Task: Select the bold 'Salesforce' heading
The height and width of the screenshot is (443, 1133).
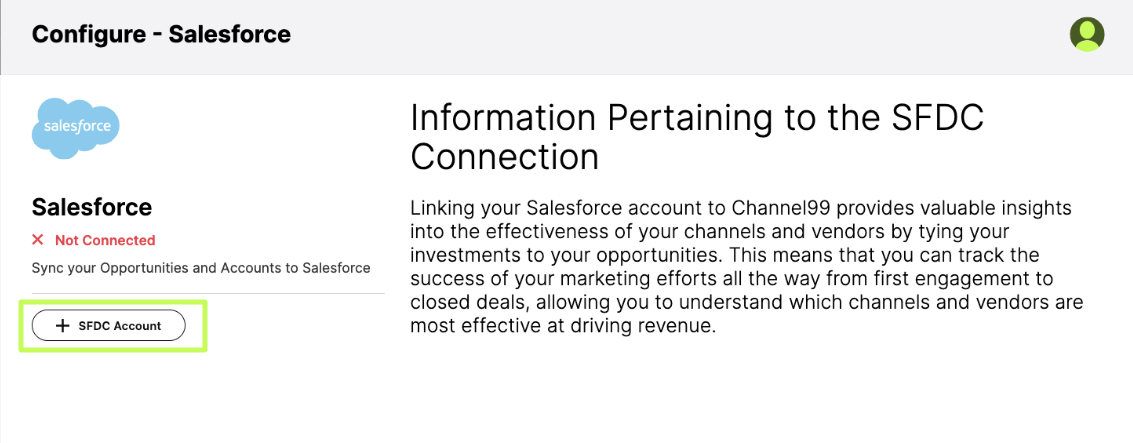Action: click(x=92, y=207)
